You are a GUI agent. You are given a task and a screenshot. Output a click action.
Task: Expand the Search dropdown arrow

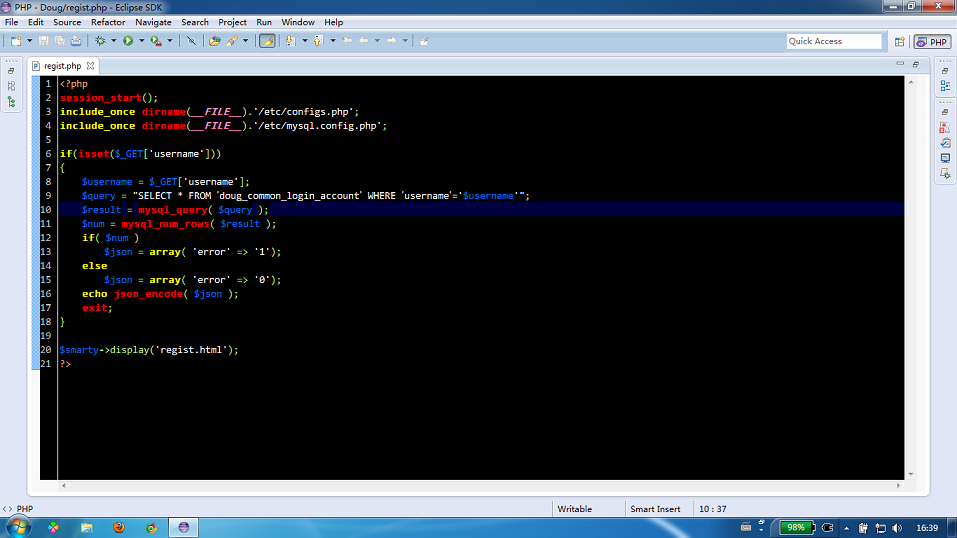245,41
